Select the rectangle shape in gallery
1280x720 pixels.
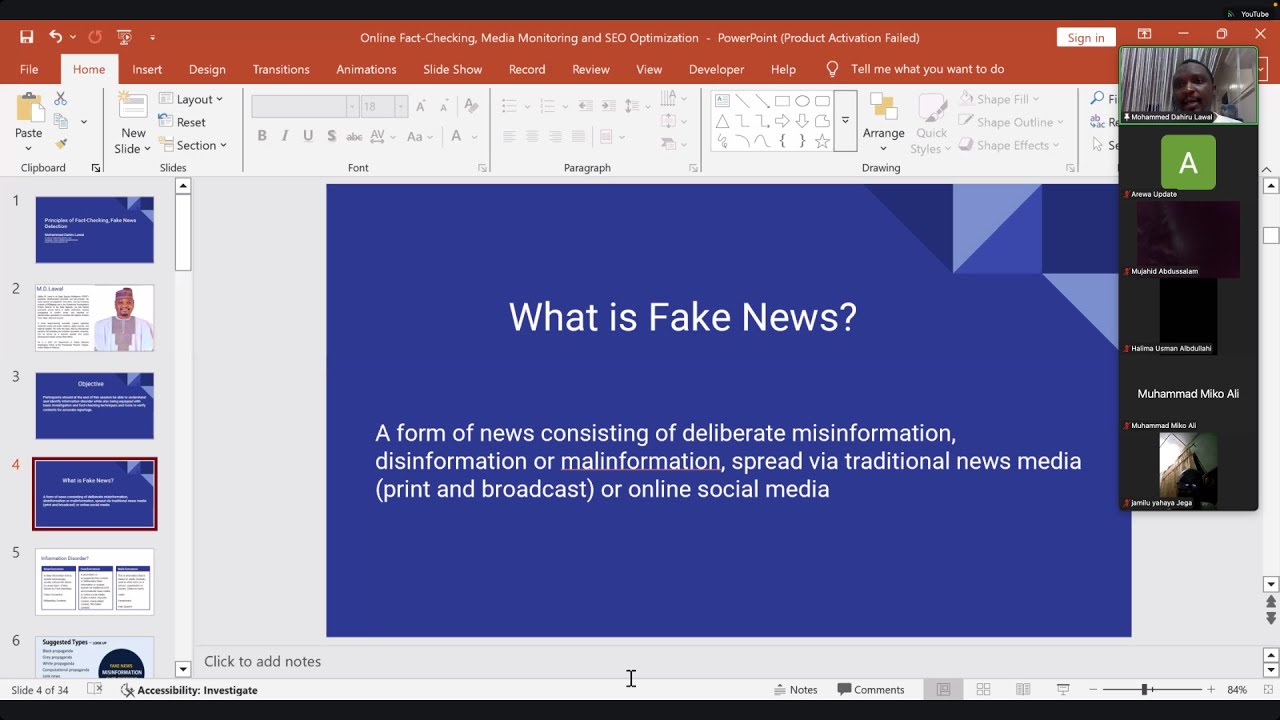[x=782, y=101]
